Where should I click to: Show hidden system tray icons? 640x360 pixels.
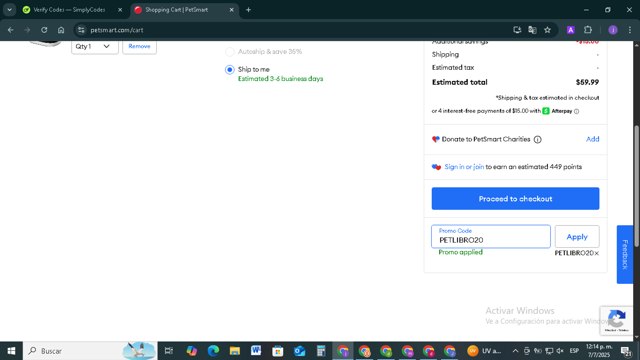pyautogui.click(x=515, y=351)
